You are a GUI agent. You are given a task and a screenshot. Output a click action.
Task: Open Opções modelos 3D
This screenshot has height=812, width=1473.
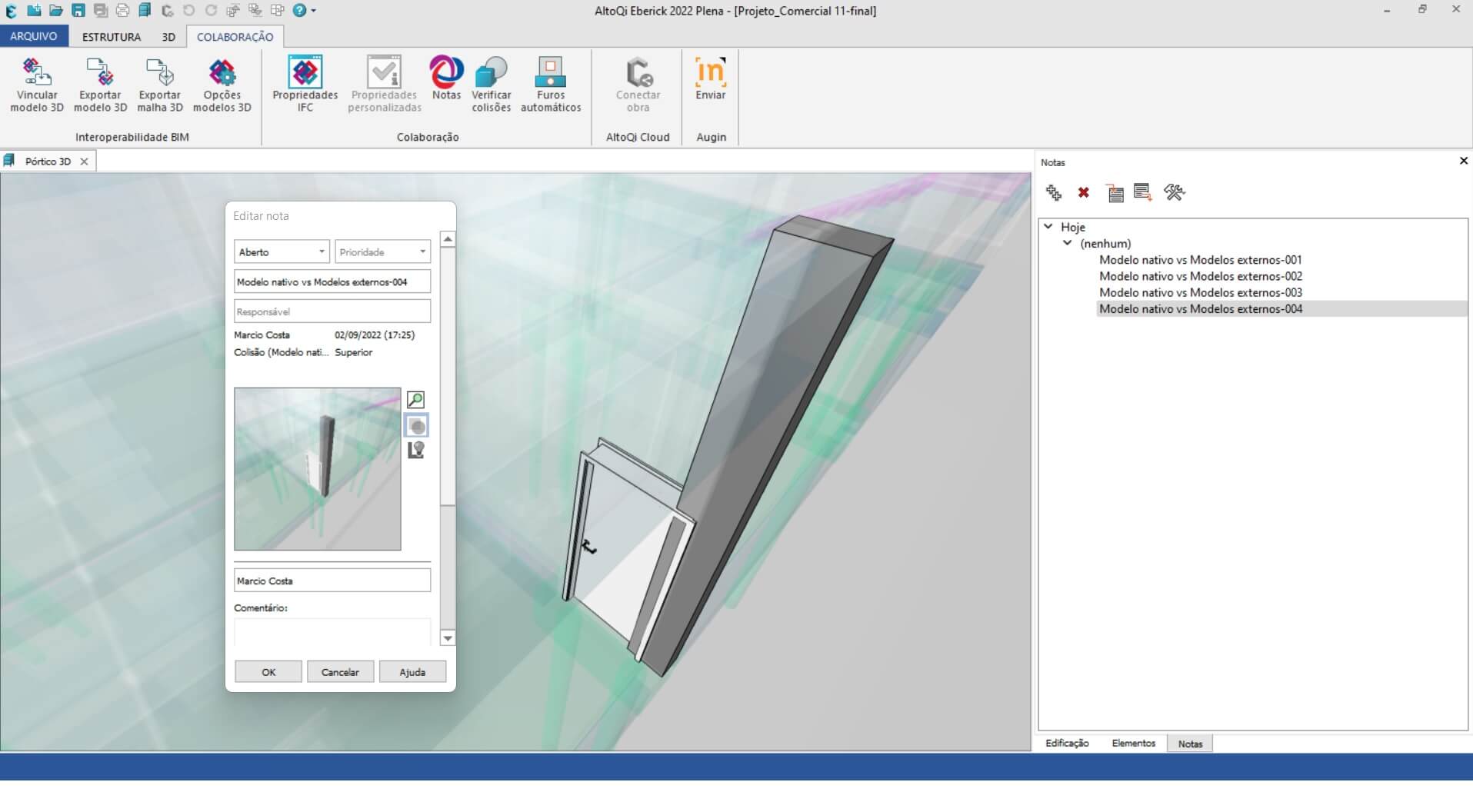[222, 85]
